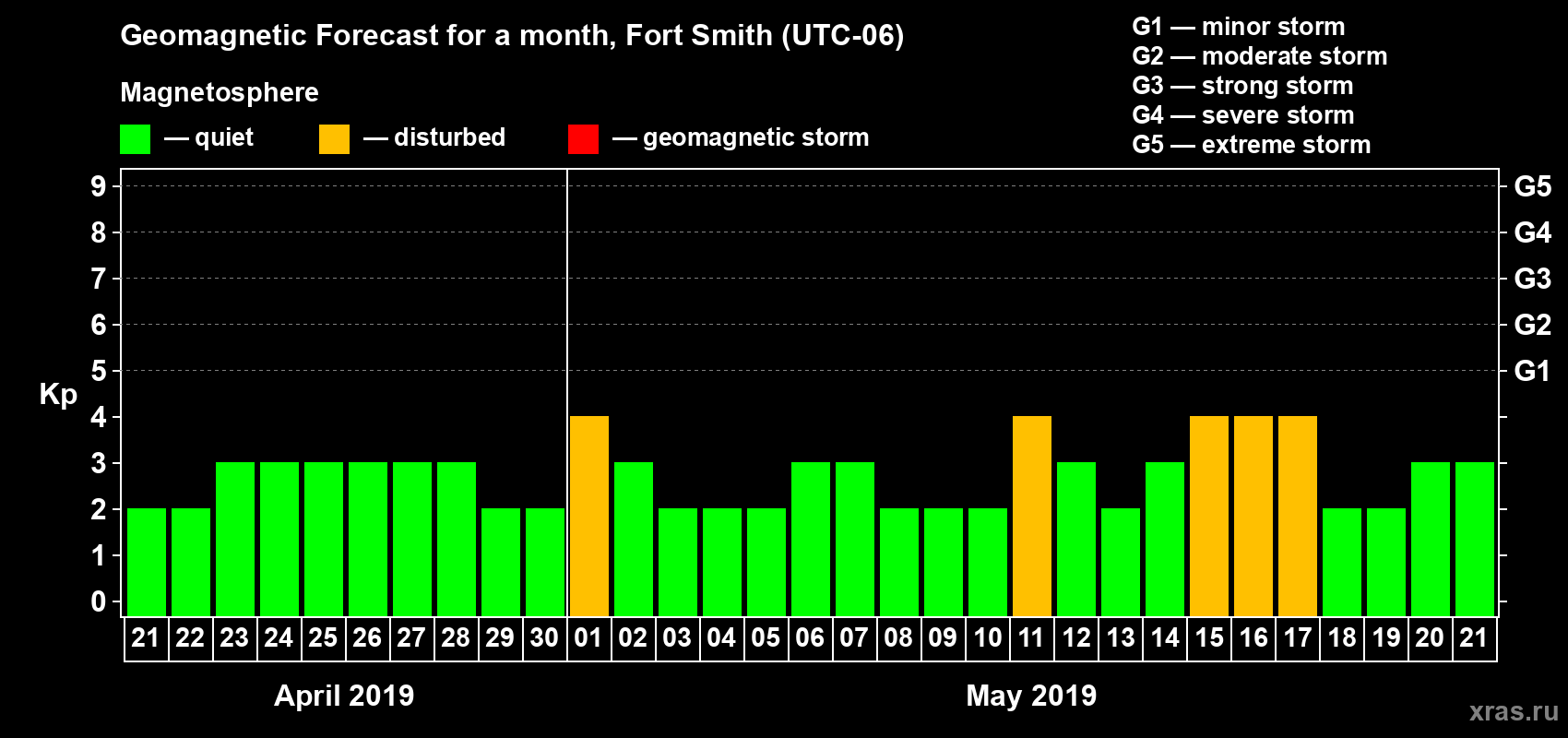
Task: Select the green bar for April 30
Action: coord(545,563)
